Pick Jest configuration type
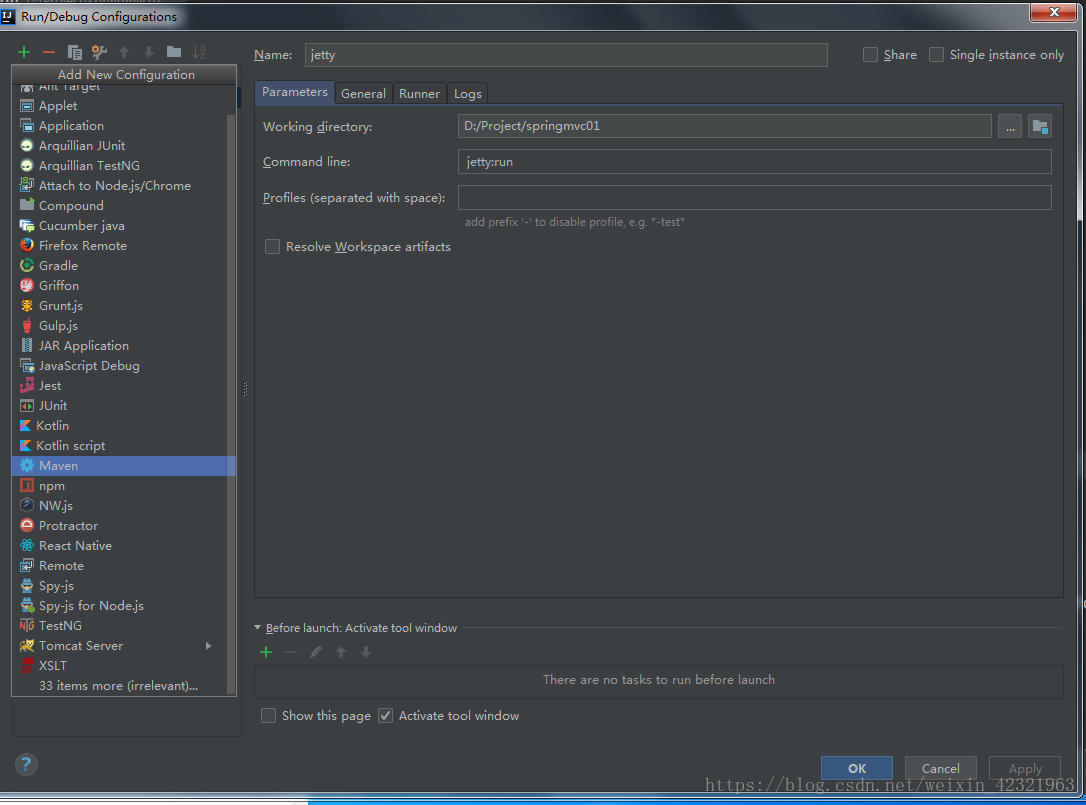1086x805 pixels. tap(124, 386)
